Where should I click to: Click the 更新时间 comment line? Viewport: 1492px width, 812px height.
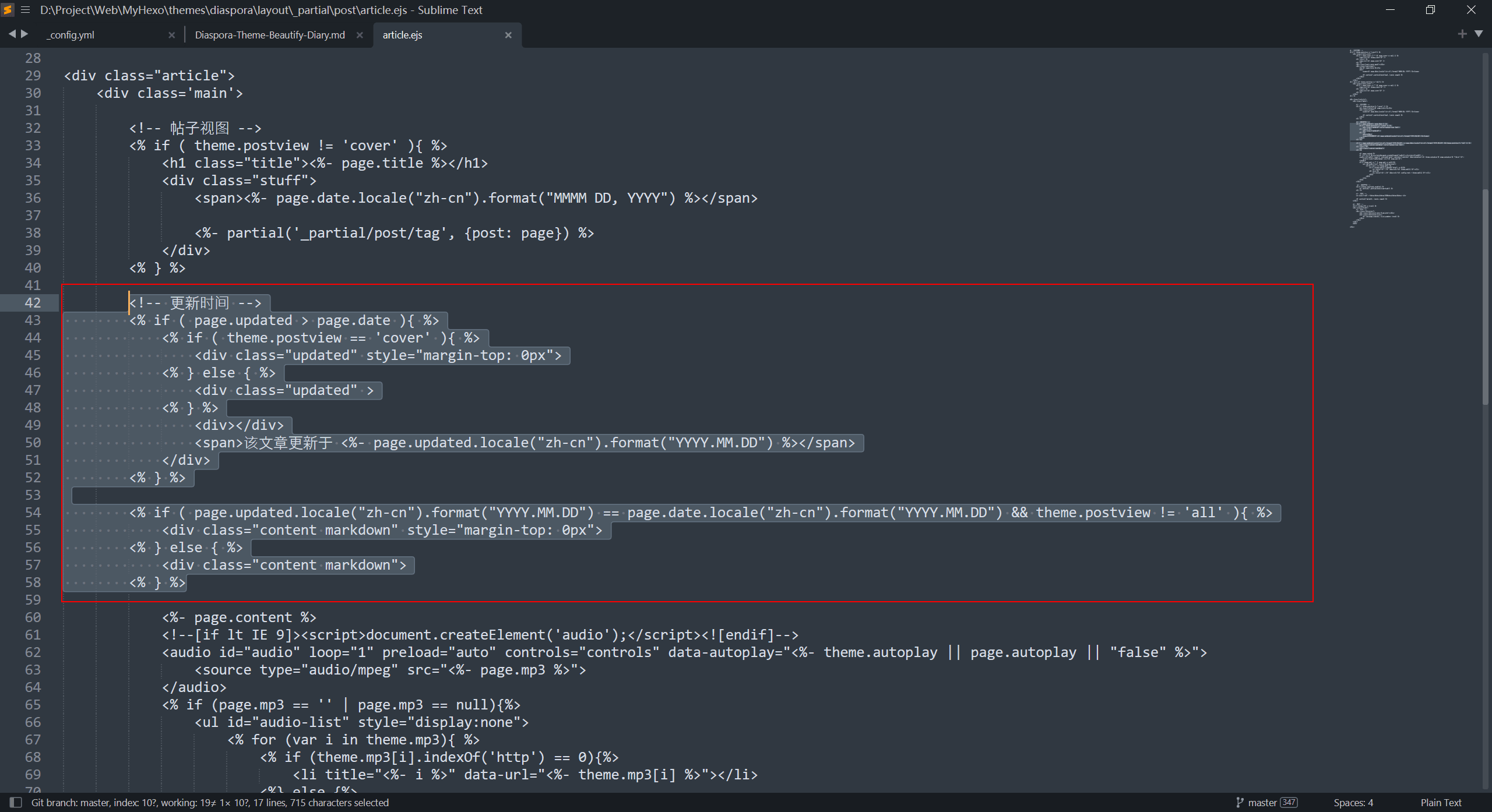pyautogui.click(x=195, y=303)
